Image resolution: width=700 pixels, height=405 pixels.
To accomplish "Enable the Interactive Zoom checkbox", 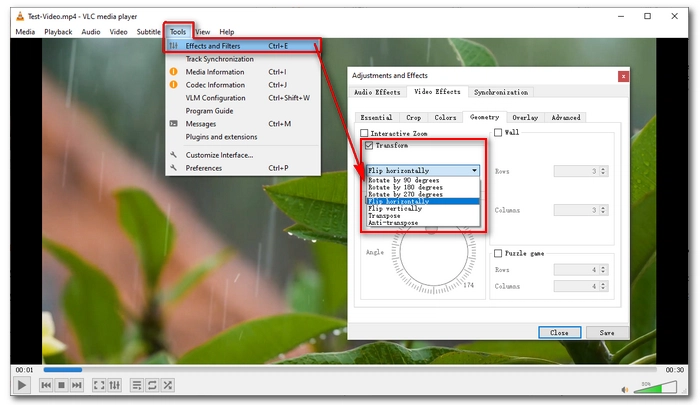I will coord(364,133).
